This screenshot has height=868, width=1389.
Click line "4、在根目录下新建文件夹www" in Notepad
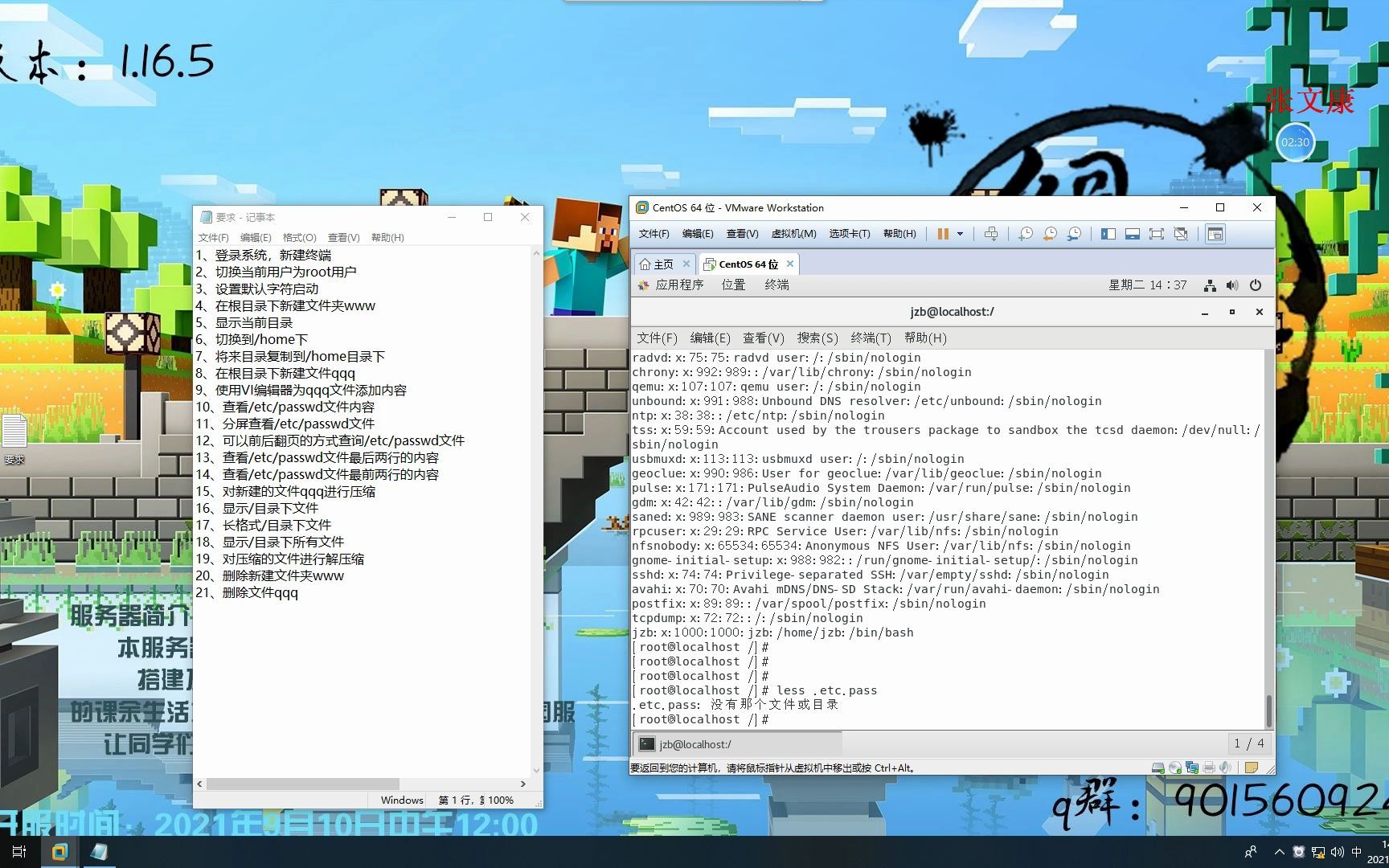pos(285,305)
